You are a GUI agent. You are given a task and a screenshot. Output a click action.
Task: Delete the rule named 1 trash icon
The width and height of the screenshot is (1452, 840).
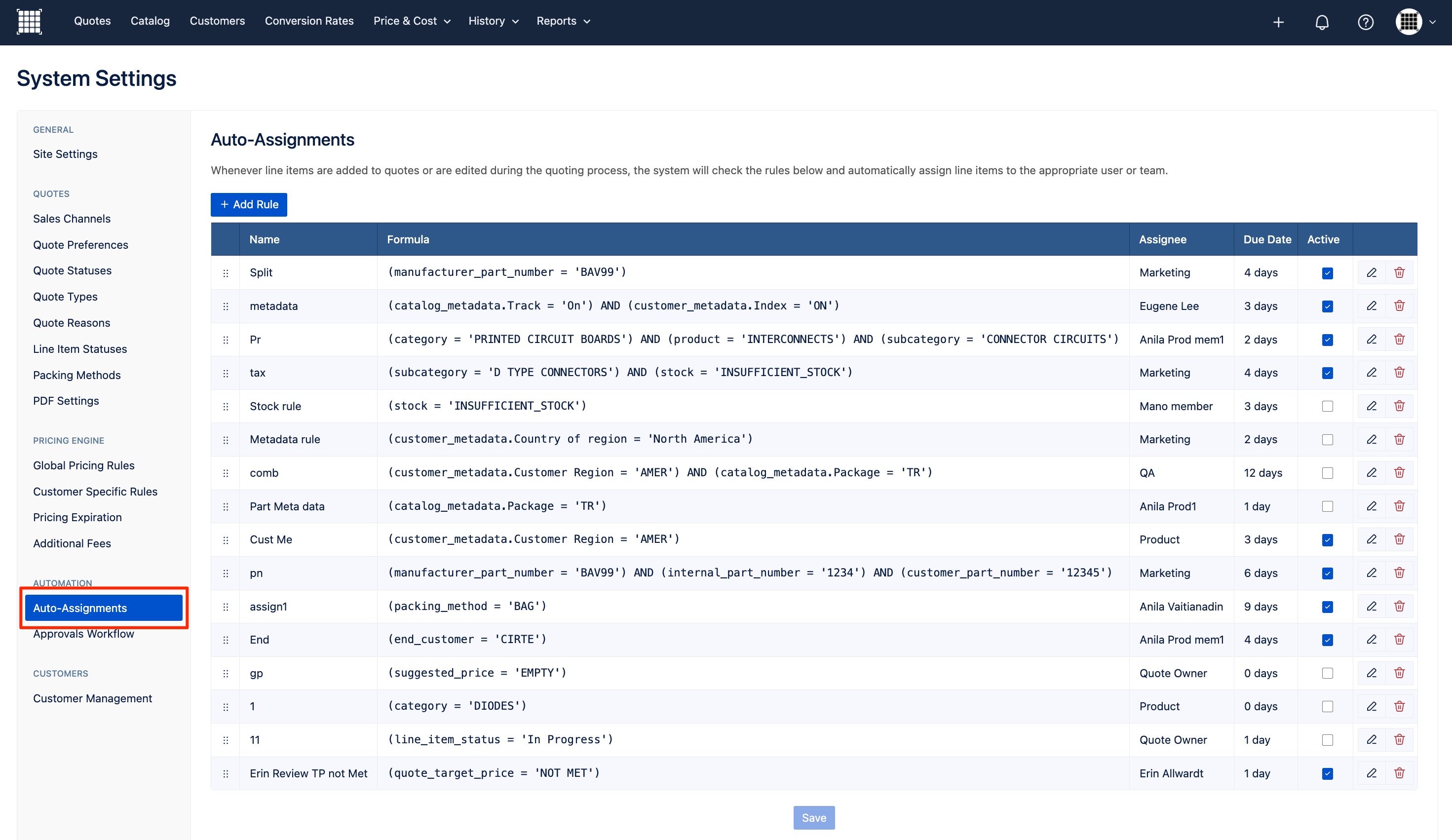click(x=1399, y=706)
